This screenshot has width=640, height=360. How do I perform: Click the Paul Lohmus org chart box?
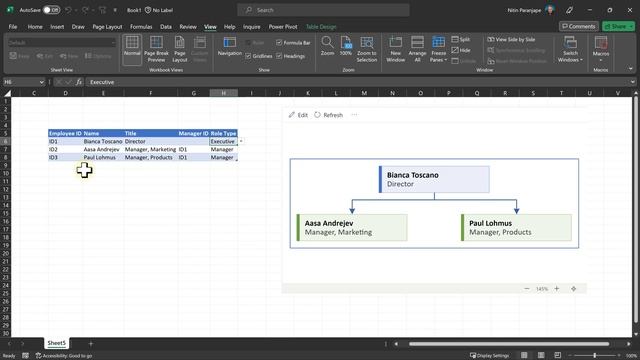point(516,227)
